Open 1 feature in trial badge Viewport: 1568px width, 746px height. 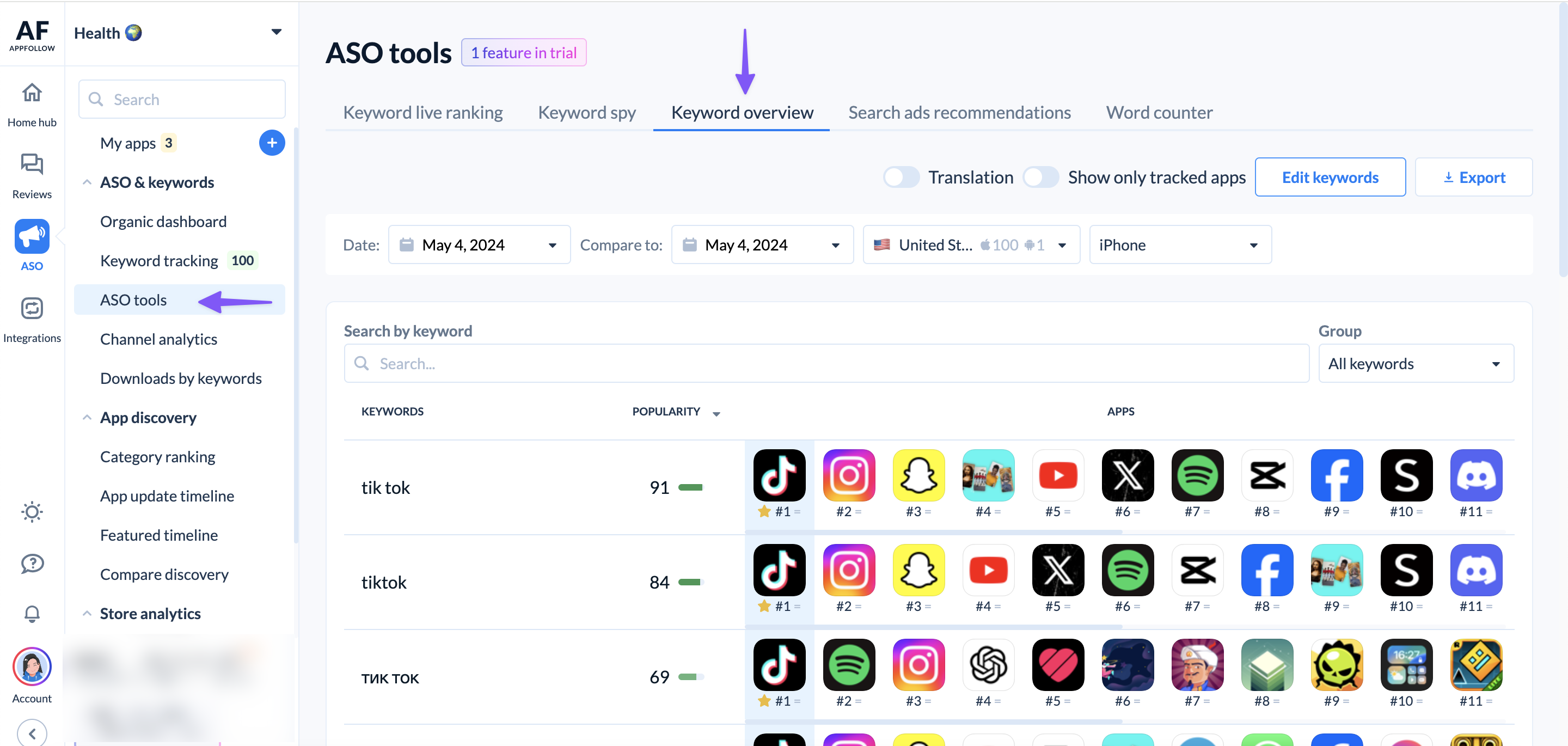click(x=523, y=53)
